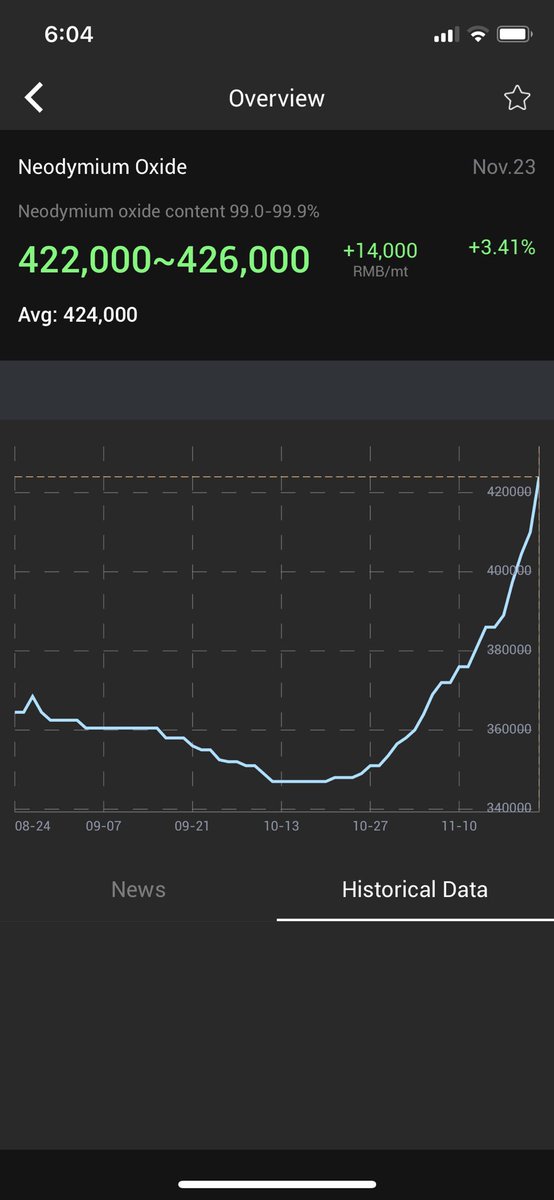Viewport: 554px width, 1200px height.
Task: Tap the 380000 y-axis label
Action: [509, 650]
